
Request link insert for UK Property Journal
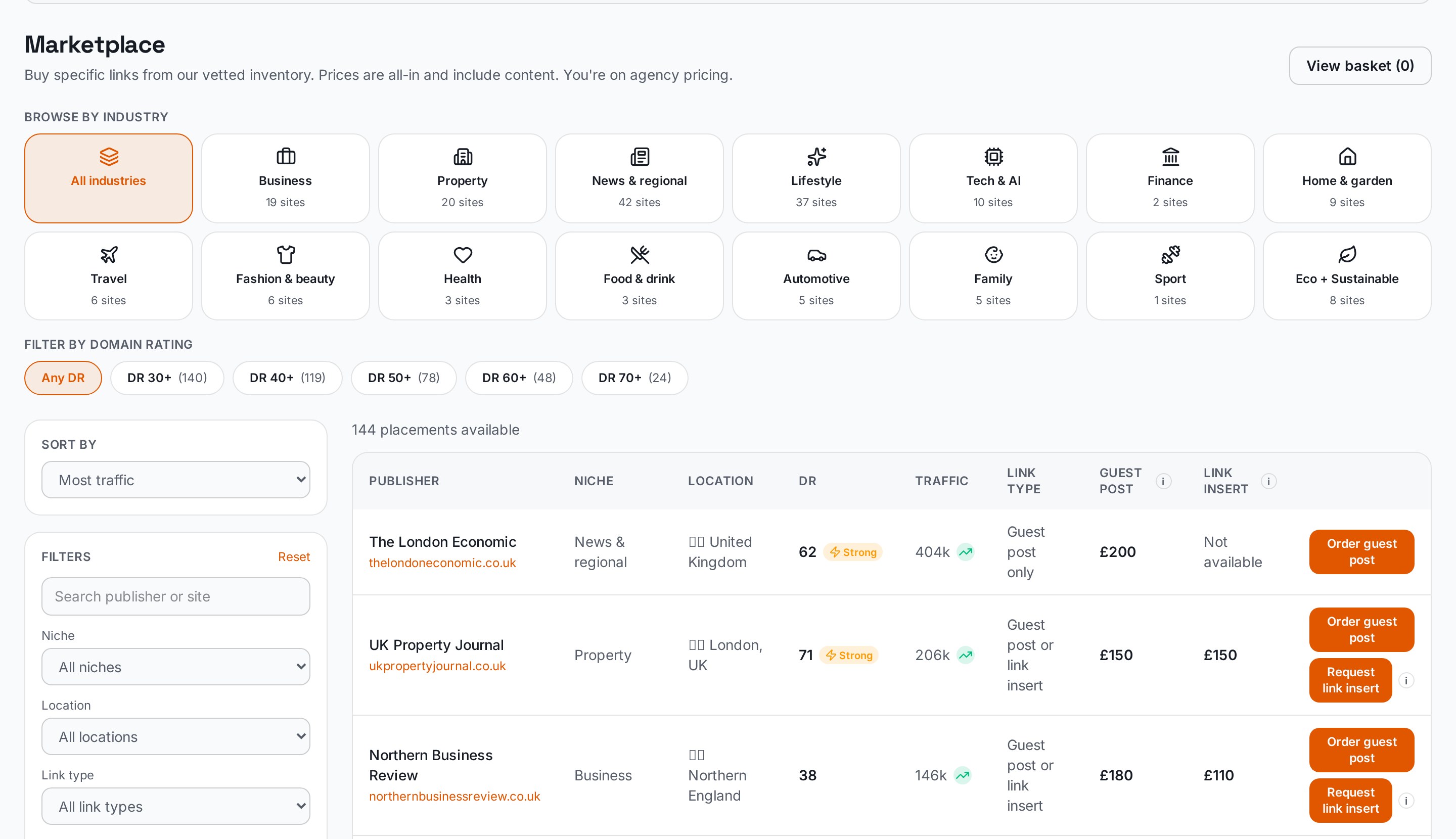pyautogui.click(x=1350, y=680)
